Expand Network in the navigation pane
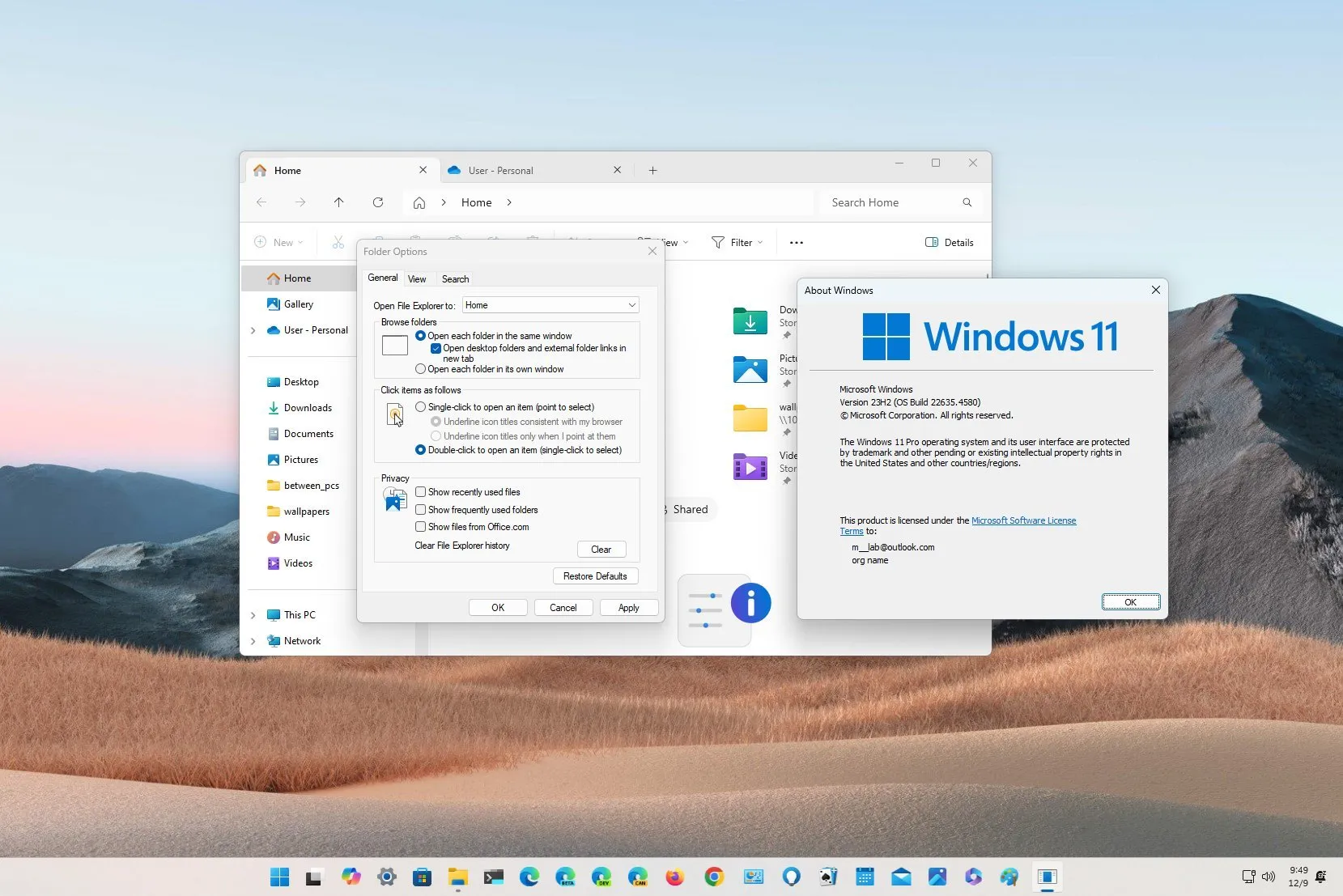 [x=253, y=641]
